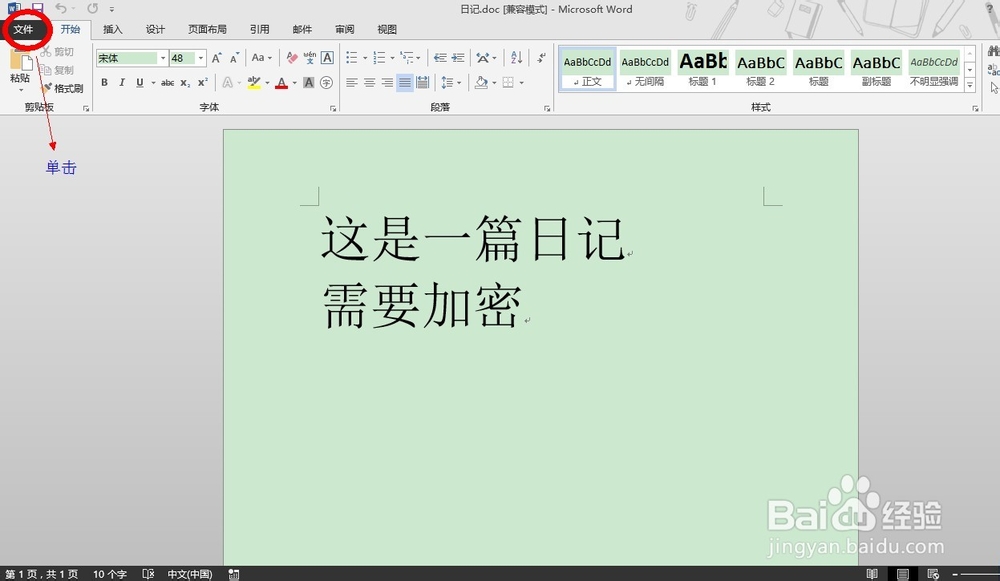Apply bold formatting to text

pos(105,82)
